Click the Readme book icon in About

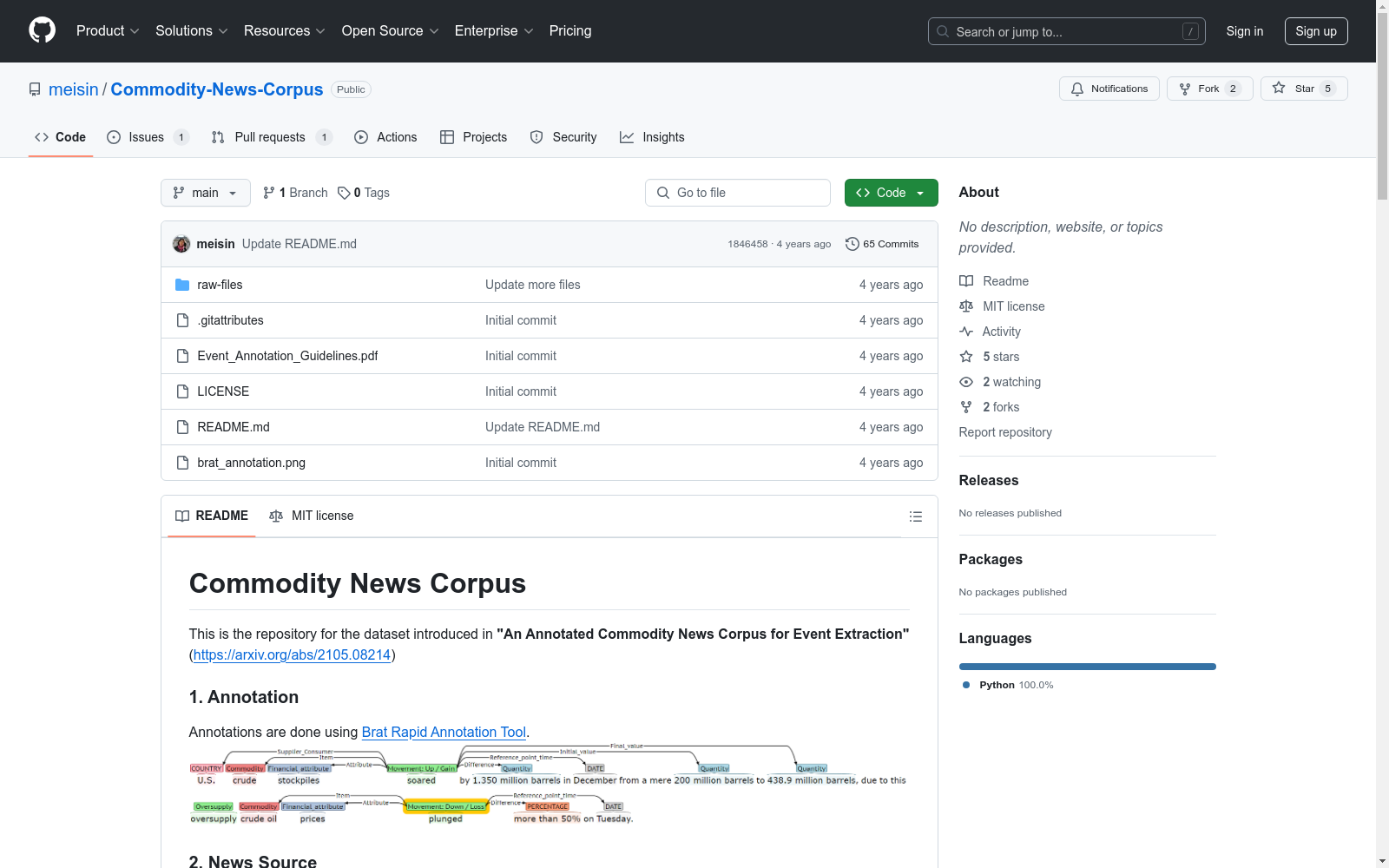pyautogui.click(x=966, y=281)
